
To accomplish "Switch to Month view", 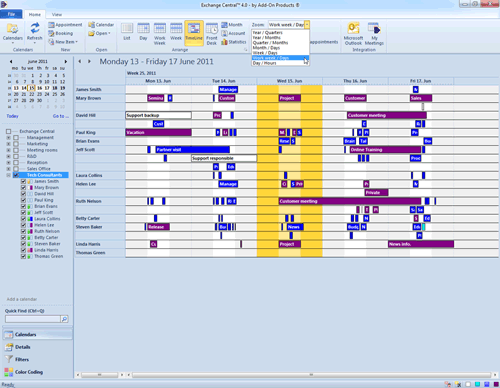I will click(232, 25).
